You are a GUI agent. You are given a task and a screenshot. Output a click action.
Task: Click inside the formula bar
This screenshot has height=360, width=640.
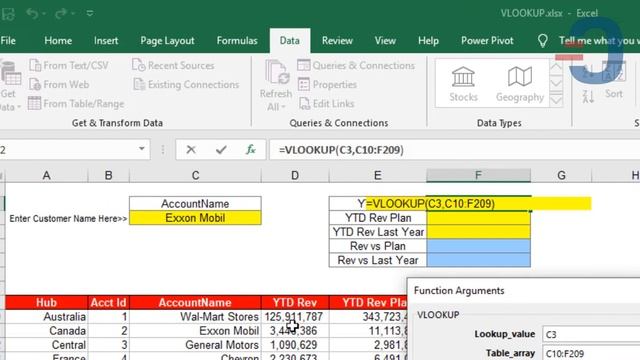454,150
